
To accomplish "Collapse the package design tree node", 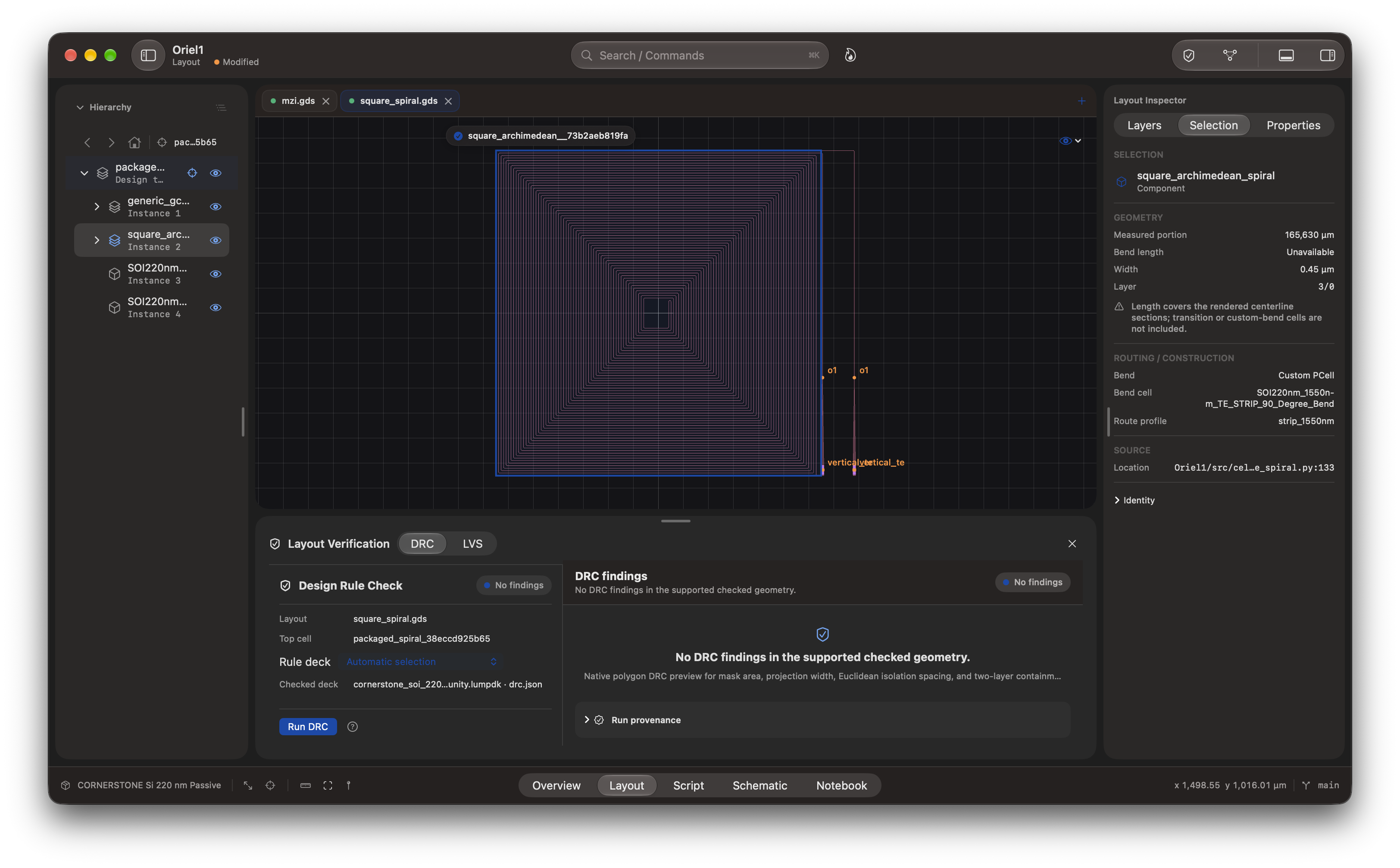I will click(84, 173).
